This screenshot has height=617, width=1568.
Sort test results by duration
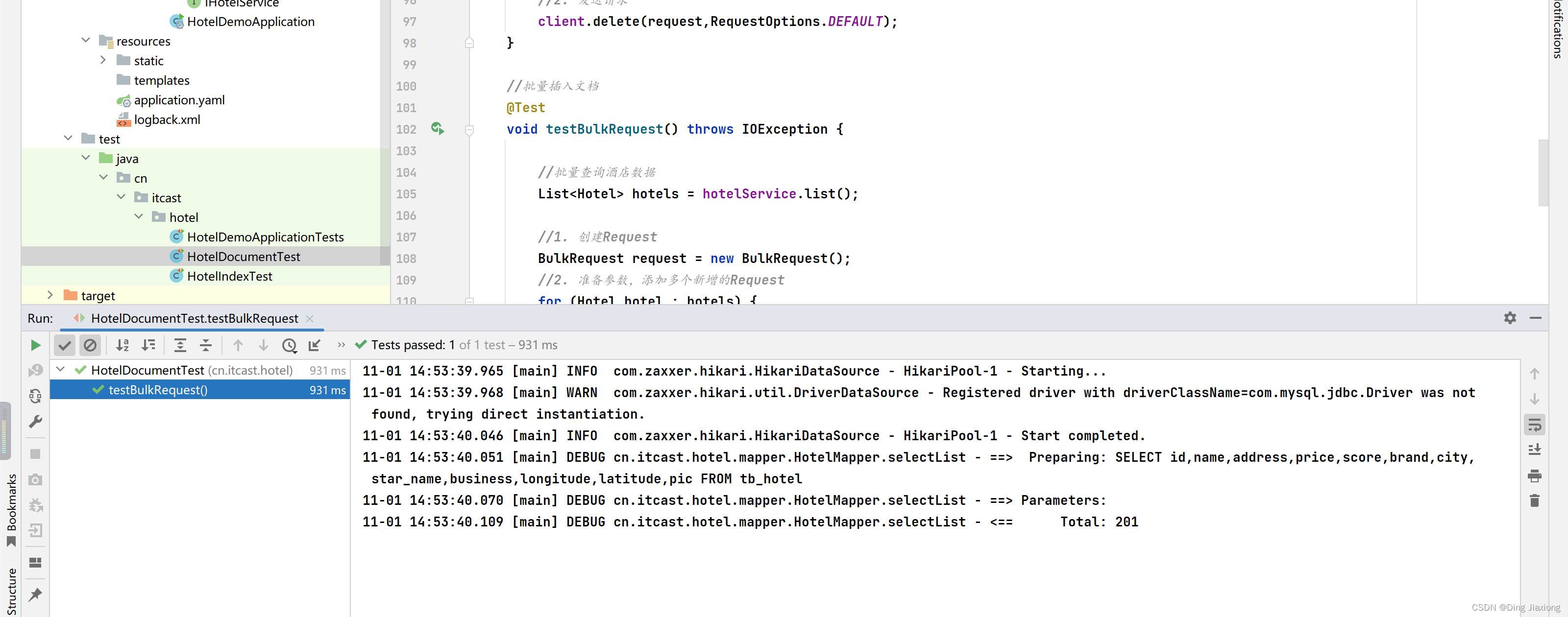click(x=148, y=345)
